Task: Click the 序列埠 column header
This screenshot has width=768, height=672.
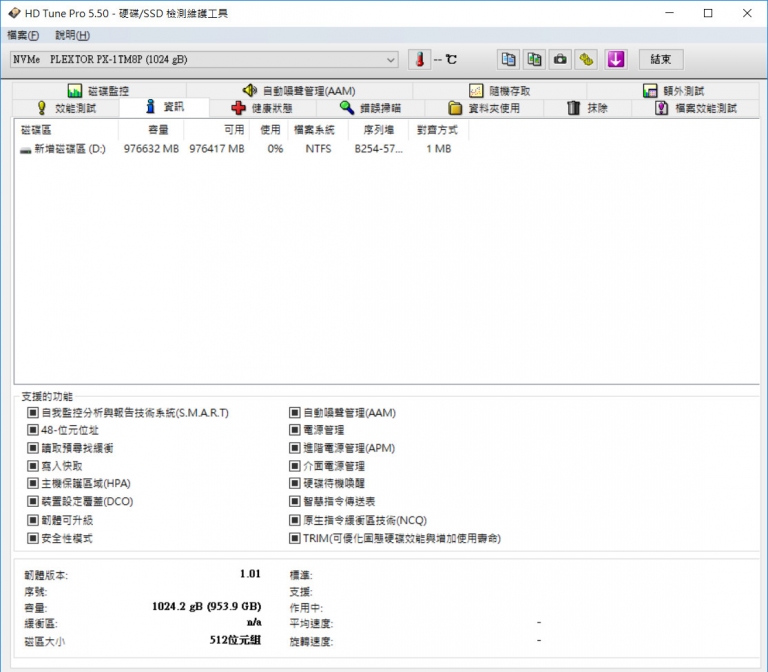Action: coord(379,130)
